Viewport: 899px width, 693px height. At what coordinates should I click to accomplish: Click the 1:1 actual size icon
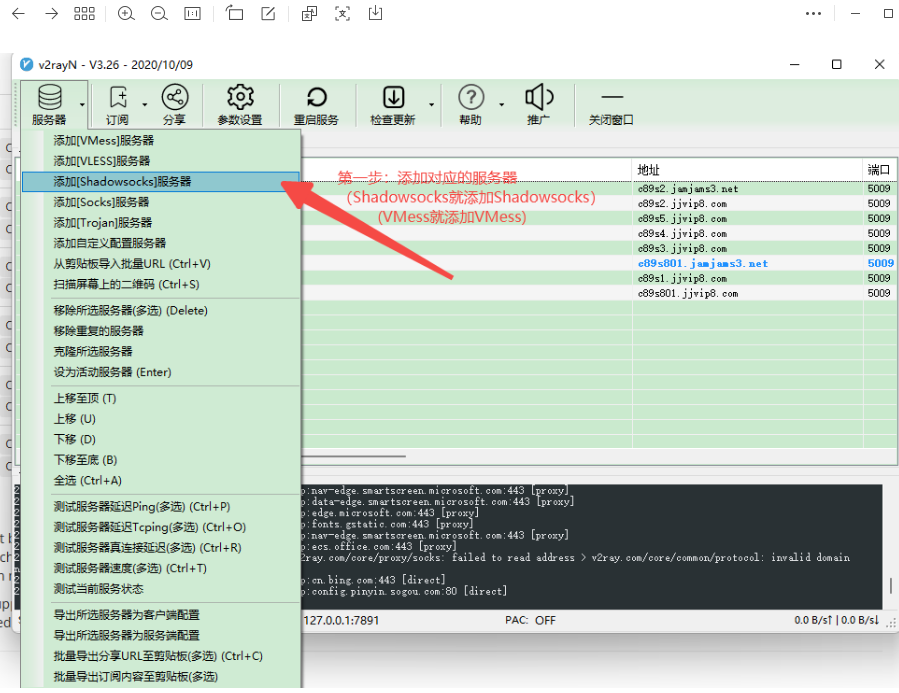tap(193, 14)
